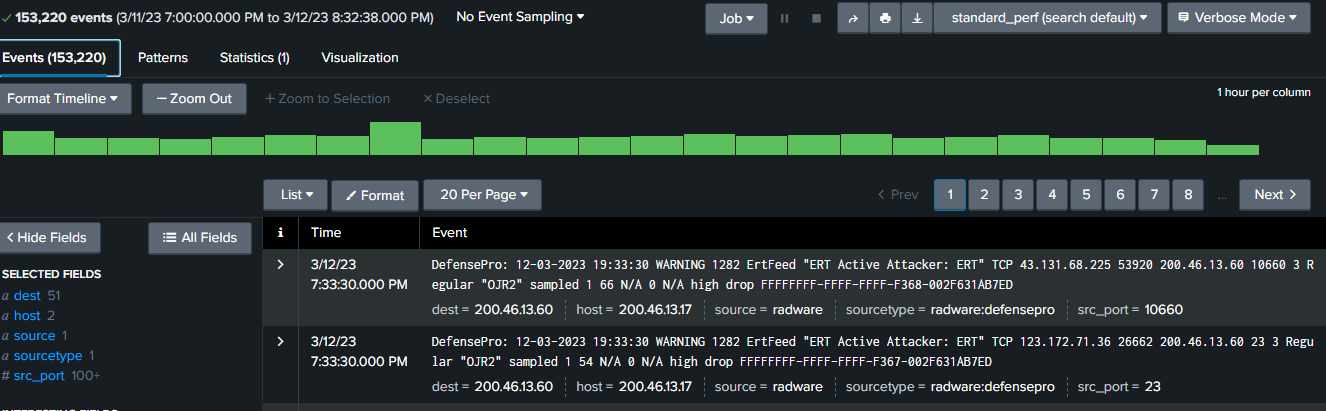Open the Format Timeline dropdown
The height and width of the screenshot is (411, 1326).
(x=63, y=99)
